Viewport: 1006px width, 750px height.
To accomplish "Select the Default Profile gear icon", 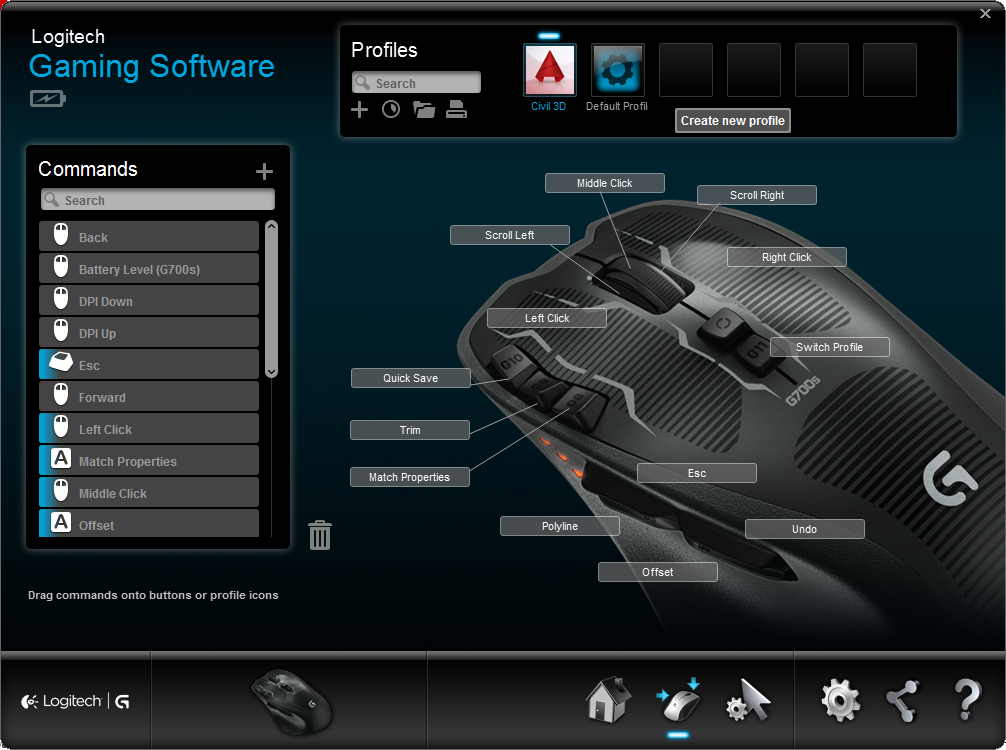I will point(618,70).
